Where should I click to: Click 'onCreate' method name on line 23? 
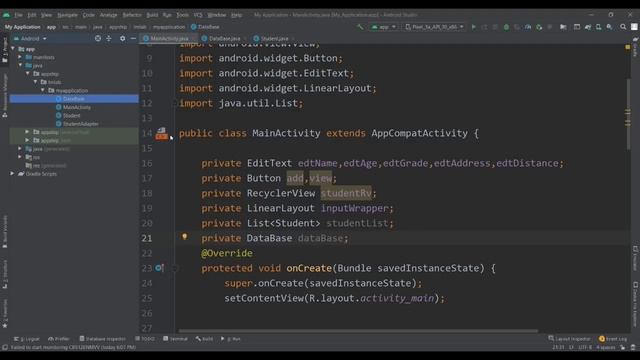[x=309, y=268]
